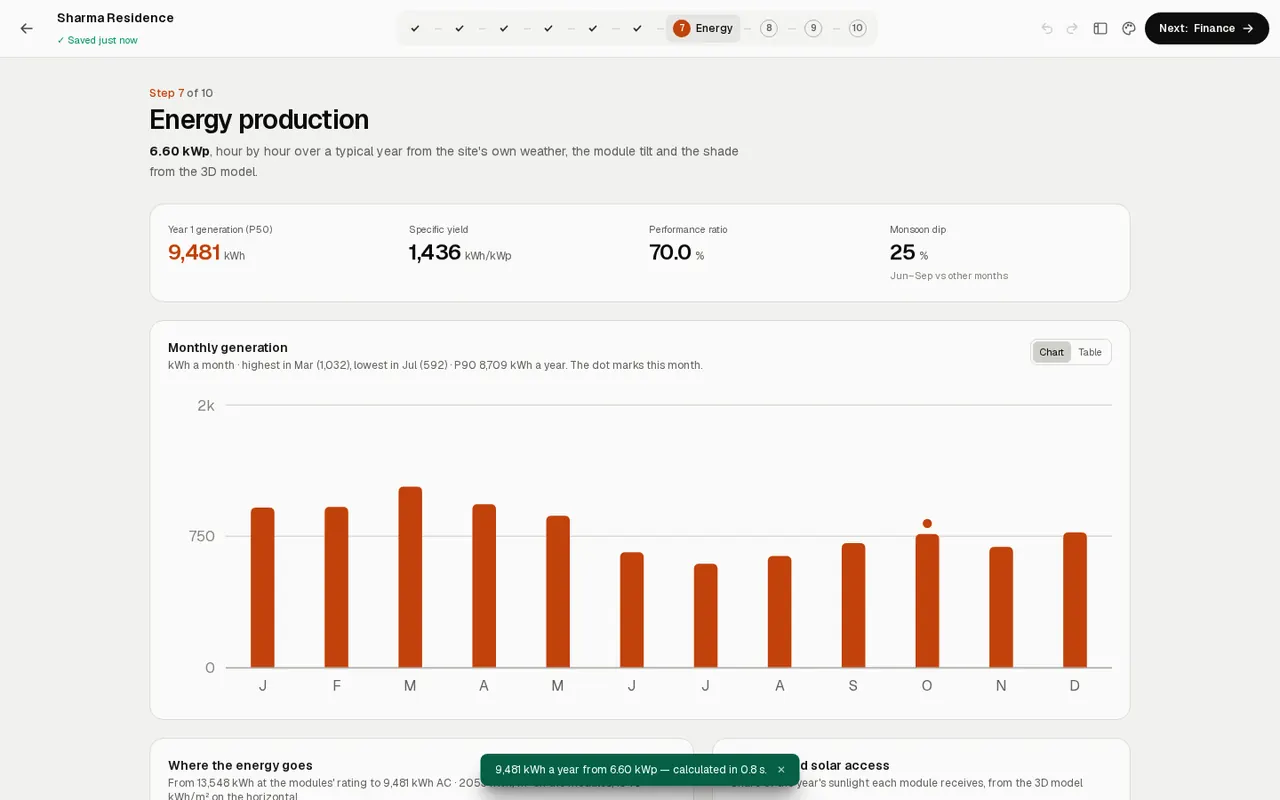This screenshot has width=1280, height=800.
Task: Click the 2k axis label
Action: pos(206,405)
